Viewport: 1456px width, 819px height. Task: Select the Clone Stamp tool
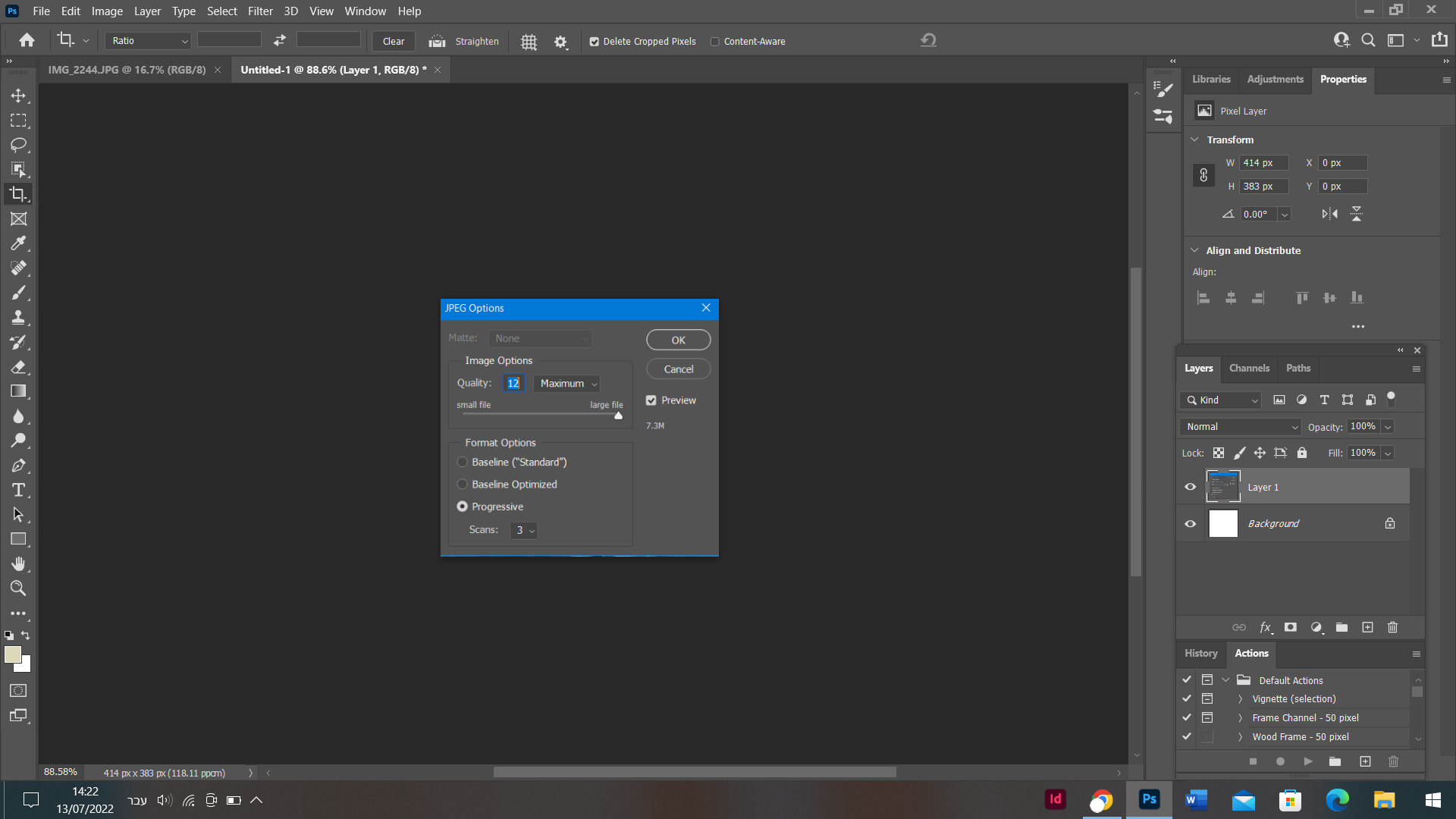(x=18, y=317)
